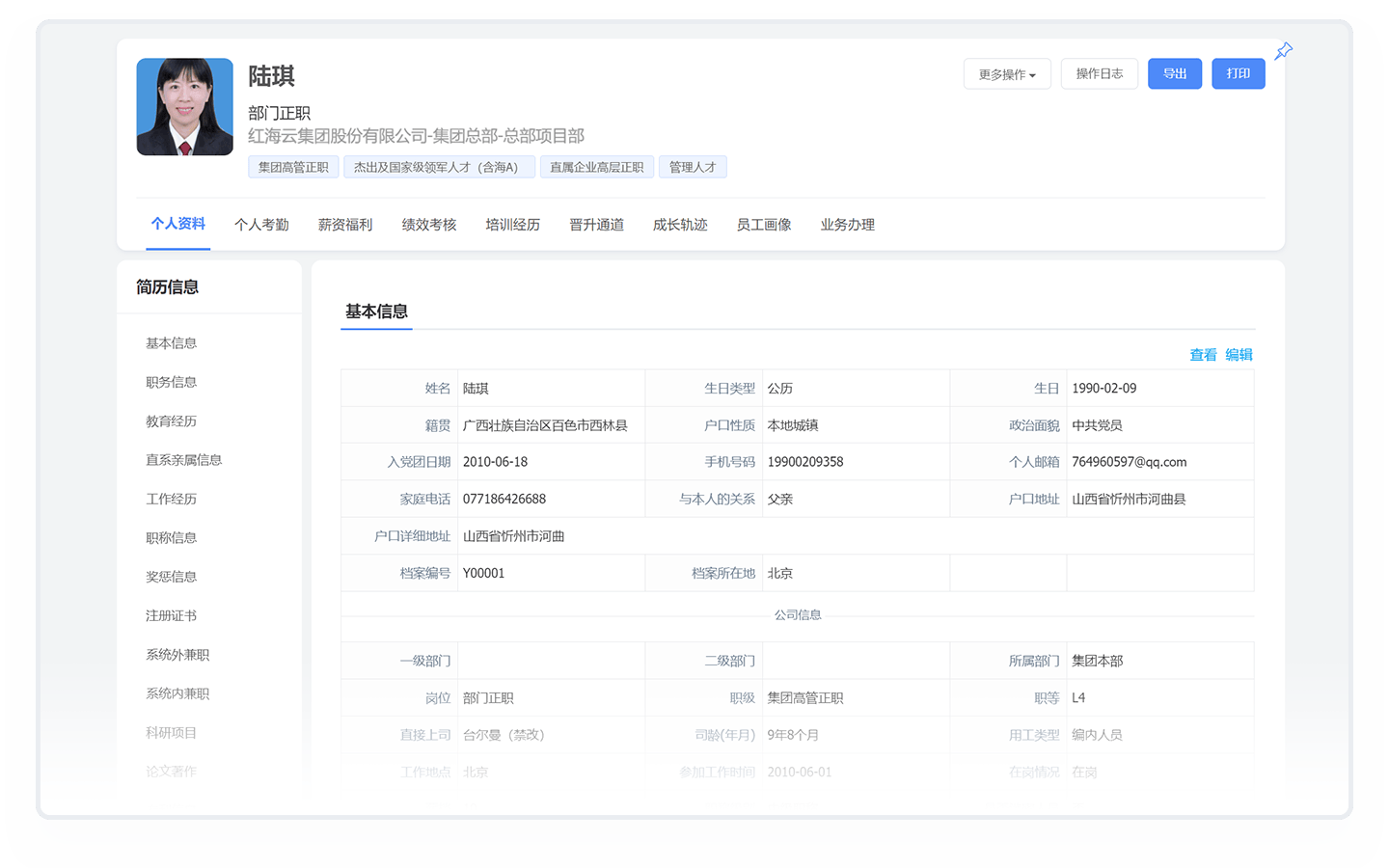Select the 成长轨迹 tab
This screenshot has height=868, width=1389.
(680, 225)
